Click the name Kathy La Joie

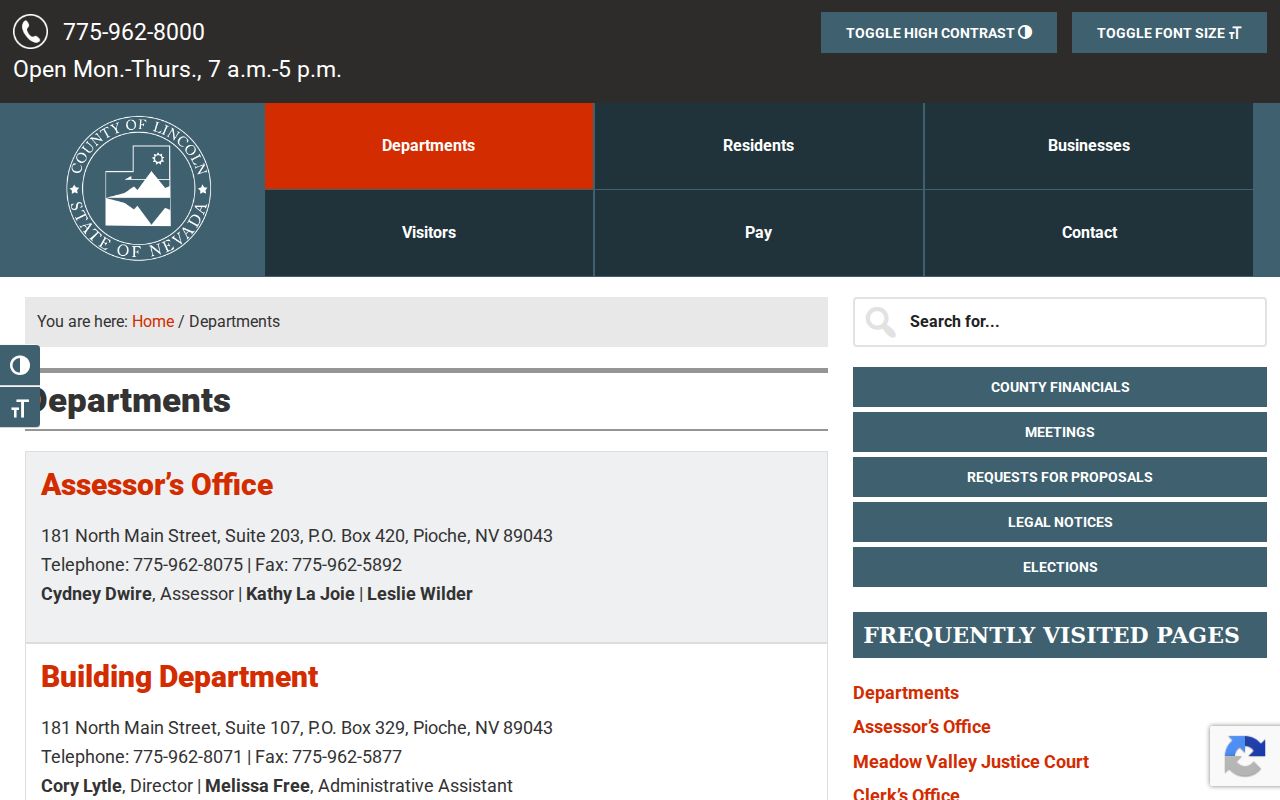click(x=300, y=594)
